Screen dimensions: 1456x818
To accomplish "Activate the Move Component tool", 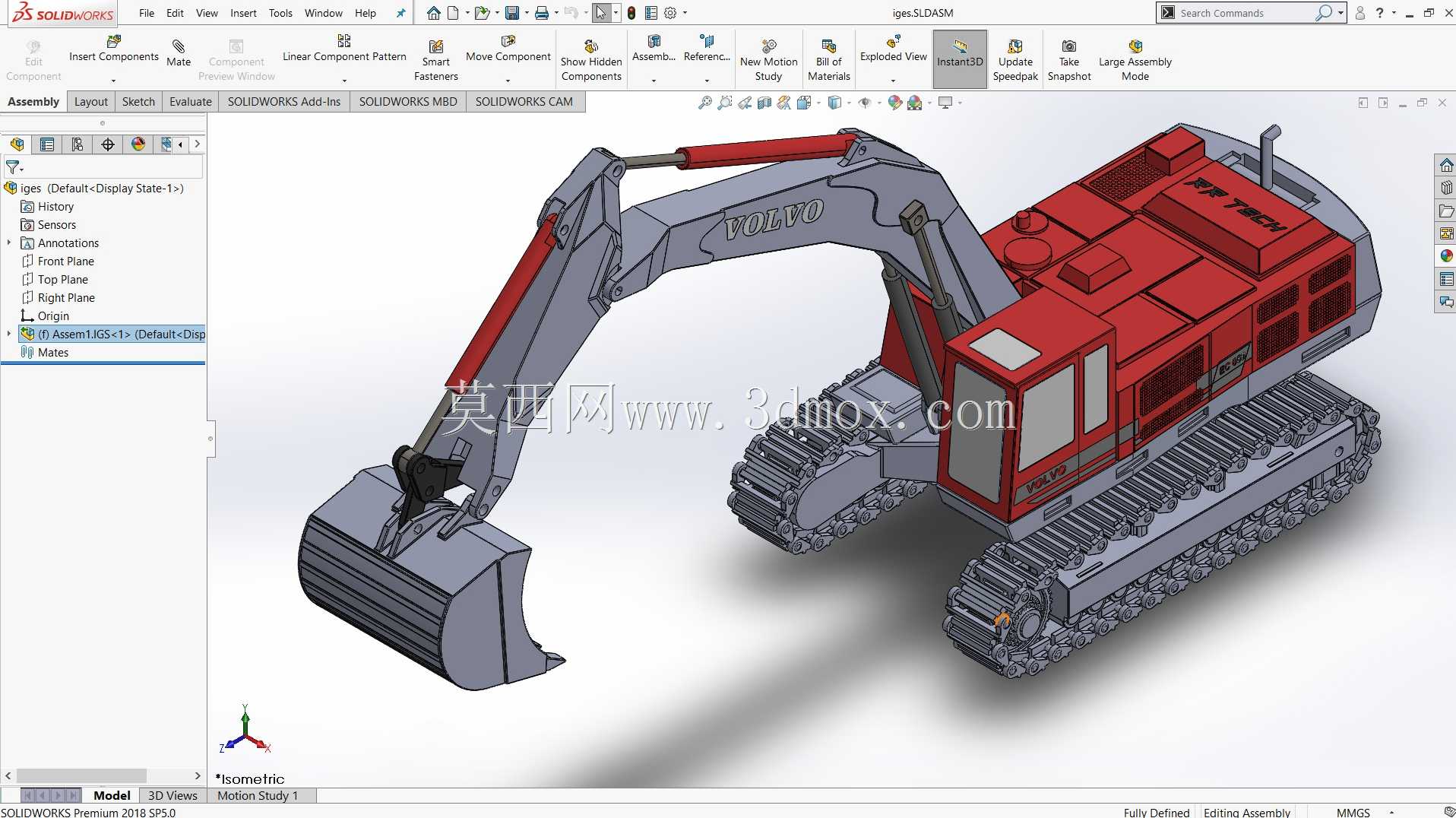I will pyautogui.click(x=508, y=49).
